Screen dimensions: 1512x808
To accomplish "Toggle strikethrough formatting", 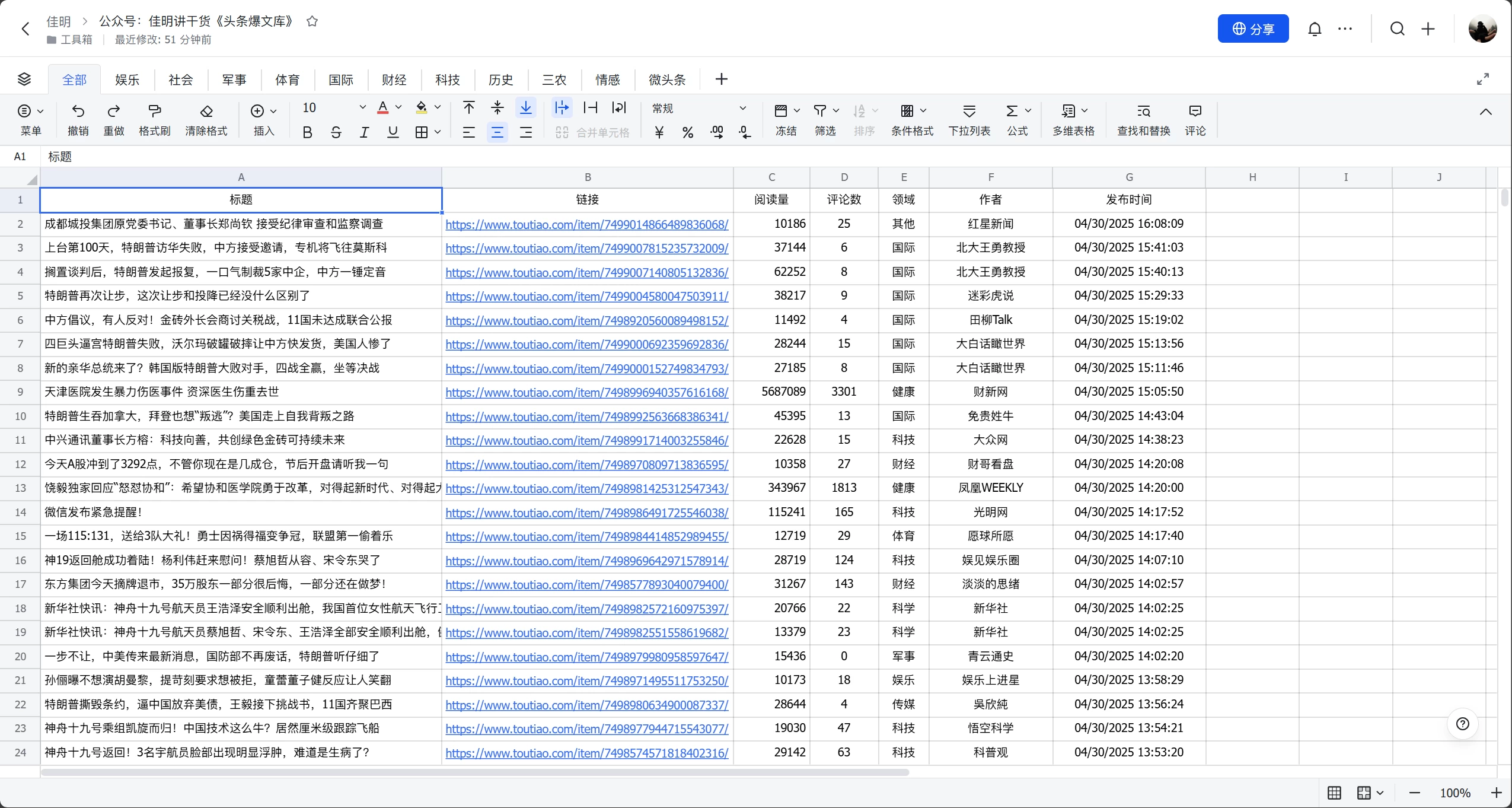I will (336, 132).
